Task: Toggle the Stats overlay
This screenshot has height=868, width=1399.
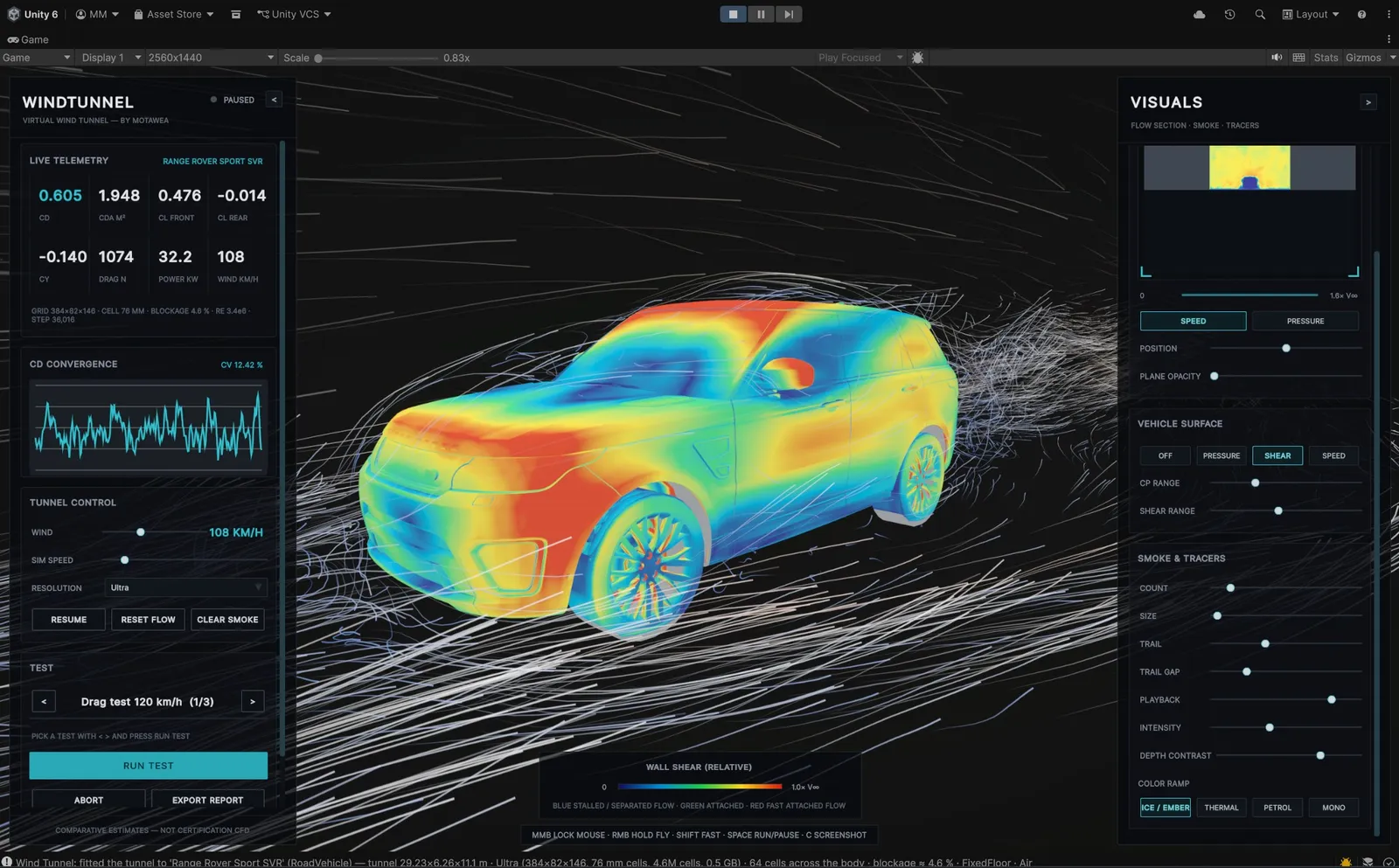Action: pos(1326,58)
